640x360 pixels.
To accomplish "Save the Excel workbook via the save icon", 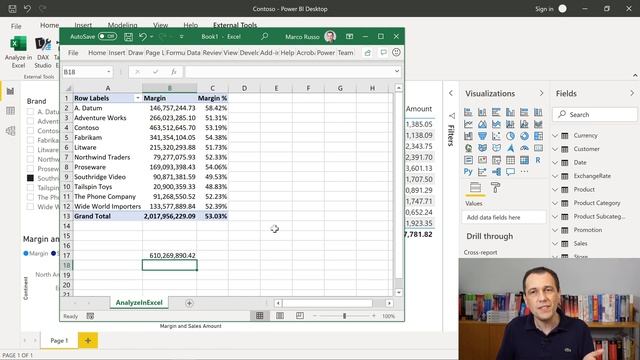I will [x=128, y=37].
